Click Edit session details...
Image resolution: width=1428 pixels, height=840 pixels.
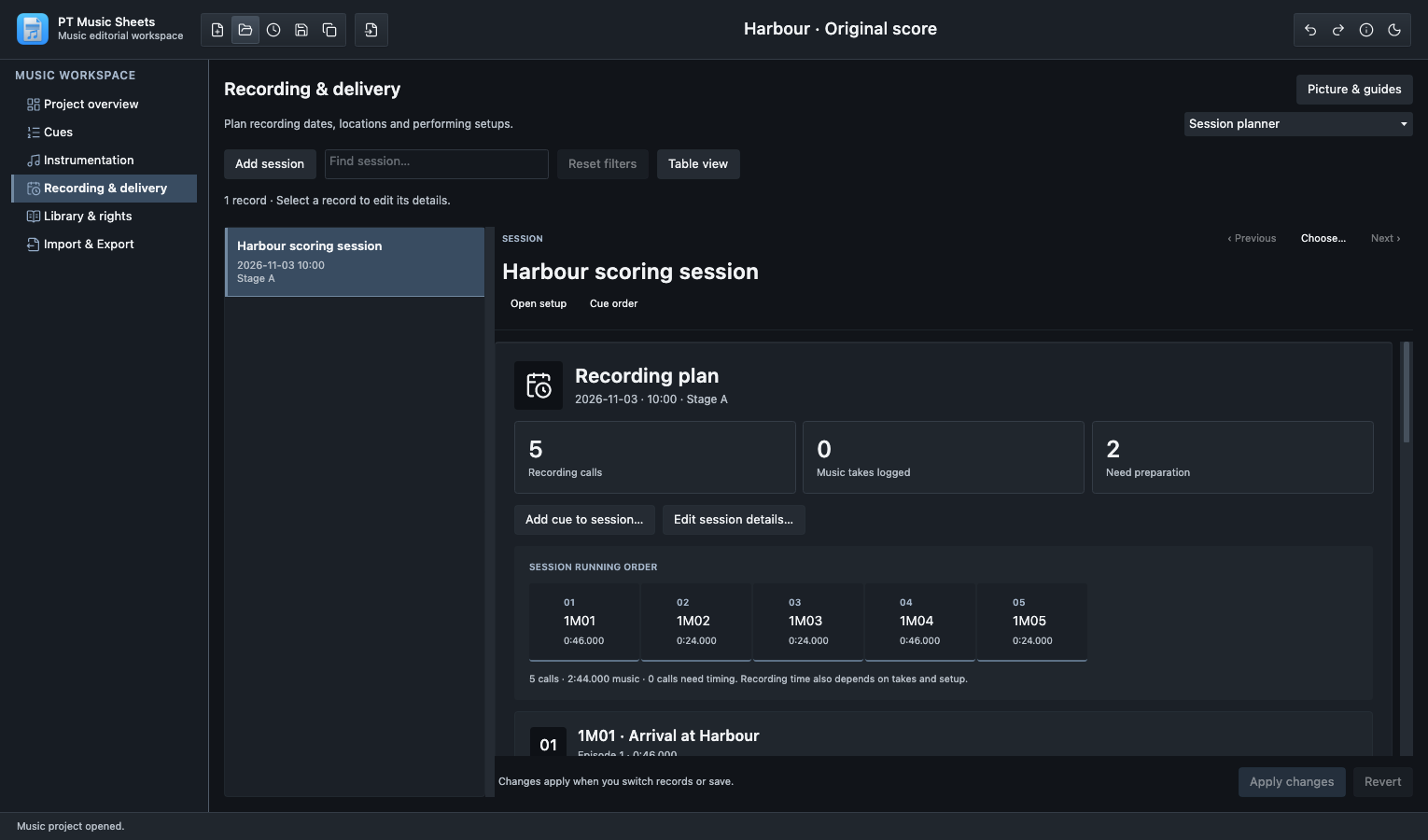734,520
